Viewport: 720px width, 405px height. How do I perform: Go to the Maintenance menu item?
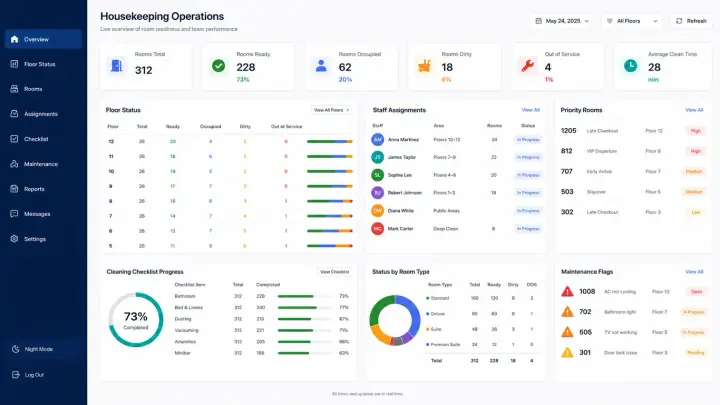43,163
